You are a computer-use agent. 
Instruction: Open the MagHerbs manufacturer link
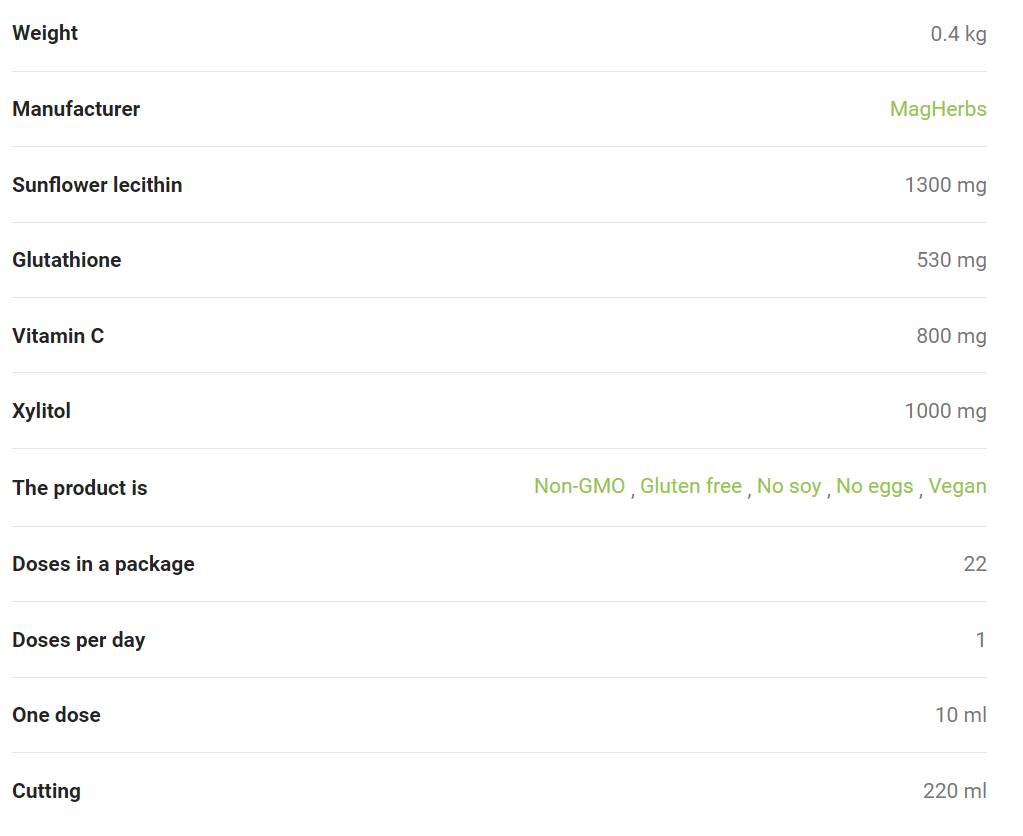pyautogui.click(x=937, y=109)
